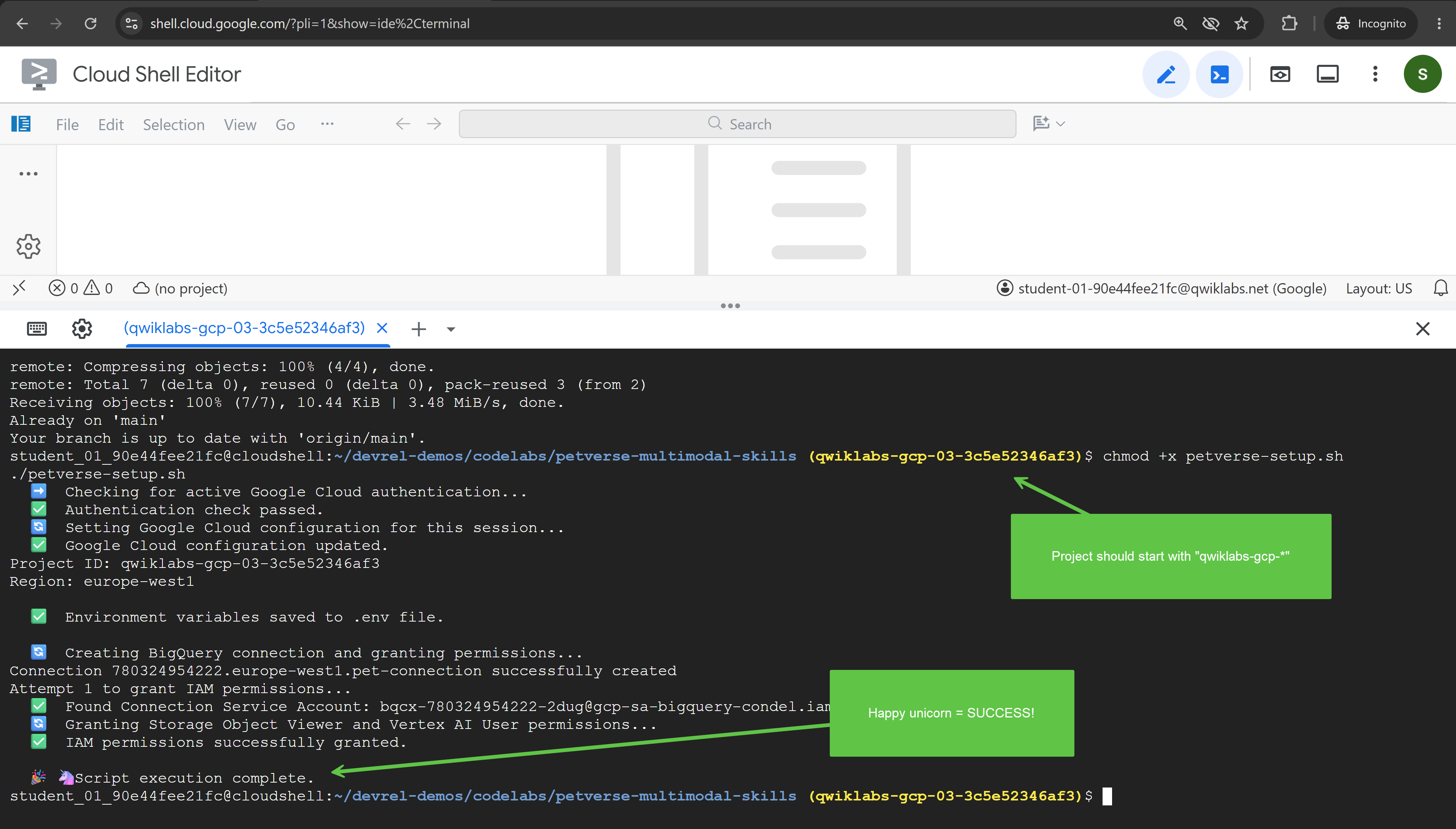The image size is (1456, 829).
Task: Open the notifications bell icon
Action: (x=1440, y=289)
